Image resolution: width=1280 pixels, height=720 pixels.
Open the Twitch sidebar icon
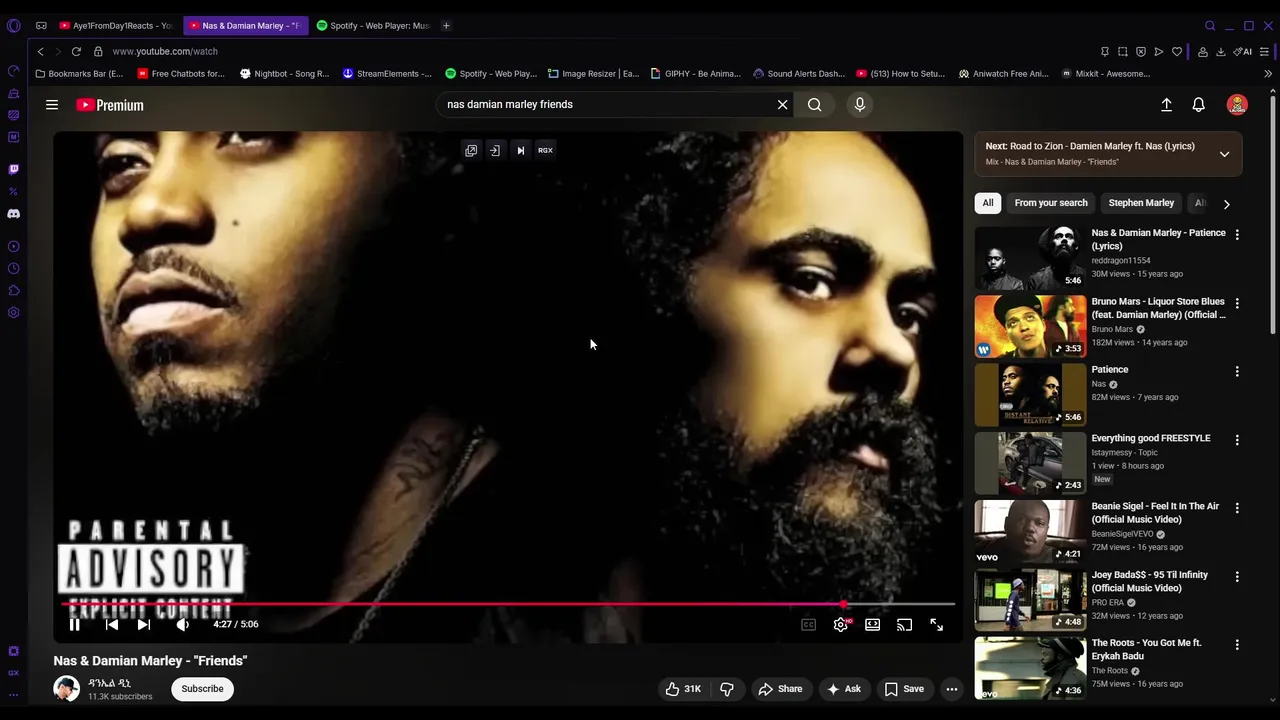click(x=13, y=169)
